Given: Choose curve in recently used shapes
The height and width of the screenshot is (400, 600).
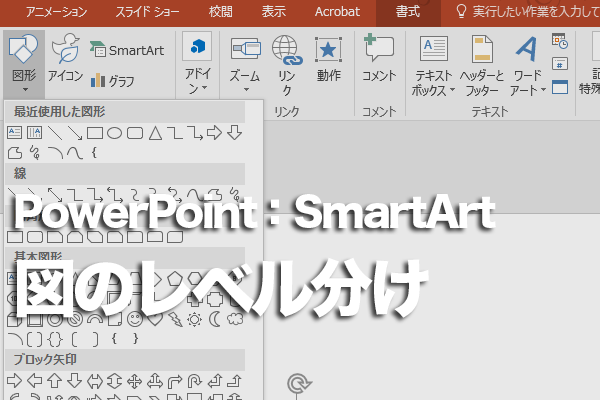Looking at the screenshot, I should coord(75,153).
